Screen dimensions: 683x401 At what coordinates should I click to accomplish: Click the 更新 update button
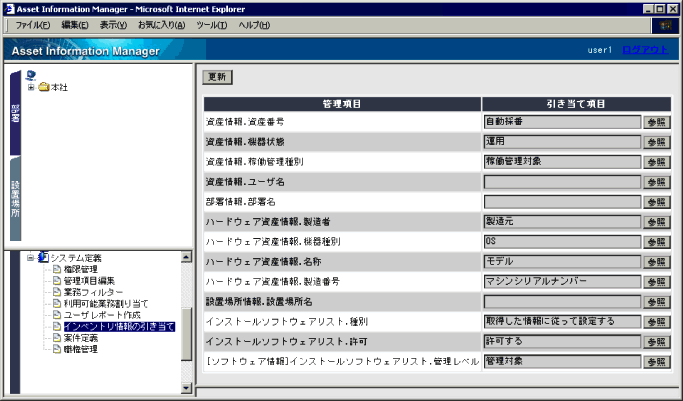pyautogui.click(x=217, y=77)
